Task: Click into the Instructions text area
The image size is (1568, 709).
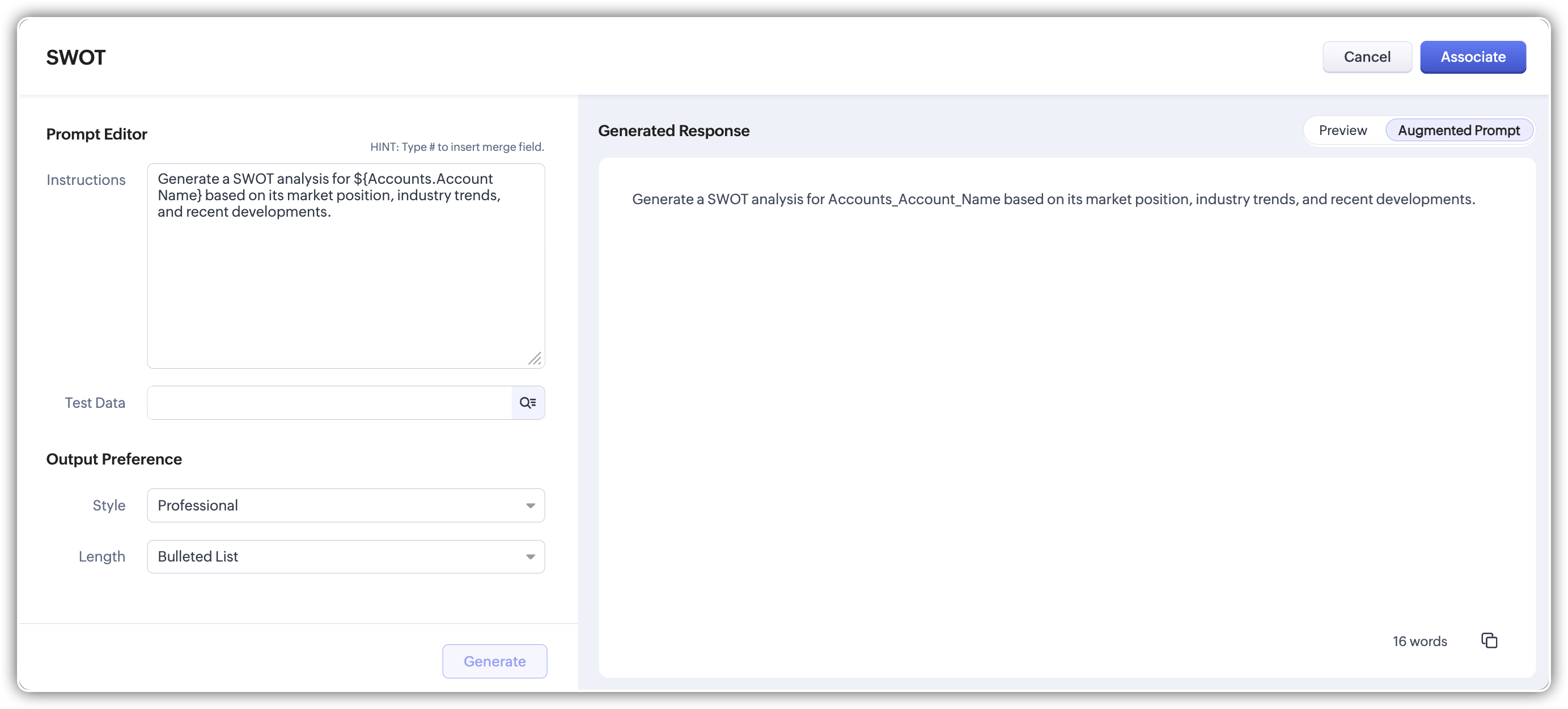Action: point(345,280)
